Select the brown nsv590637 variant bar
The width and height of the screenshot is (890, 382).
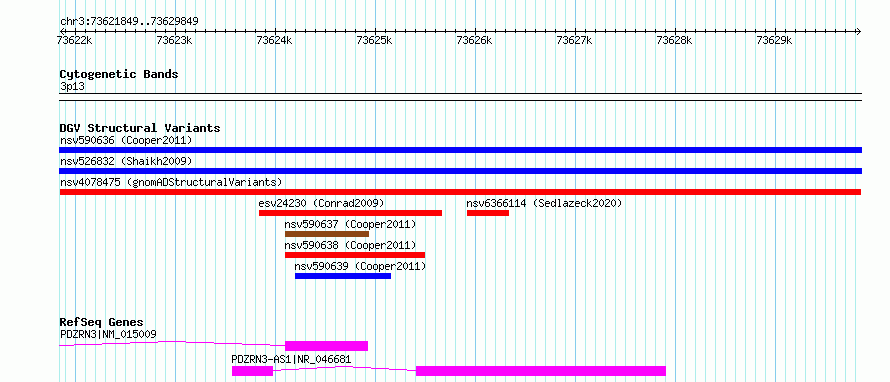327,234
